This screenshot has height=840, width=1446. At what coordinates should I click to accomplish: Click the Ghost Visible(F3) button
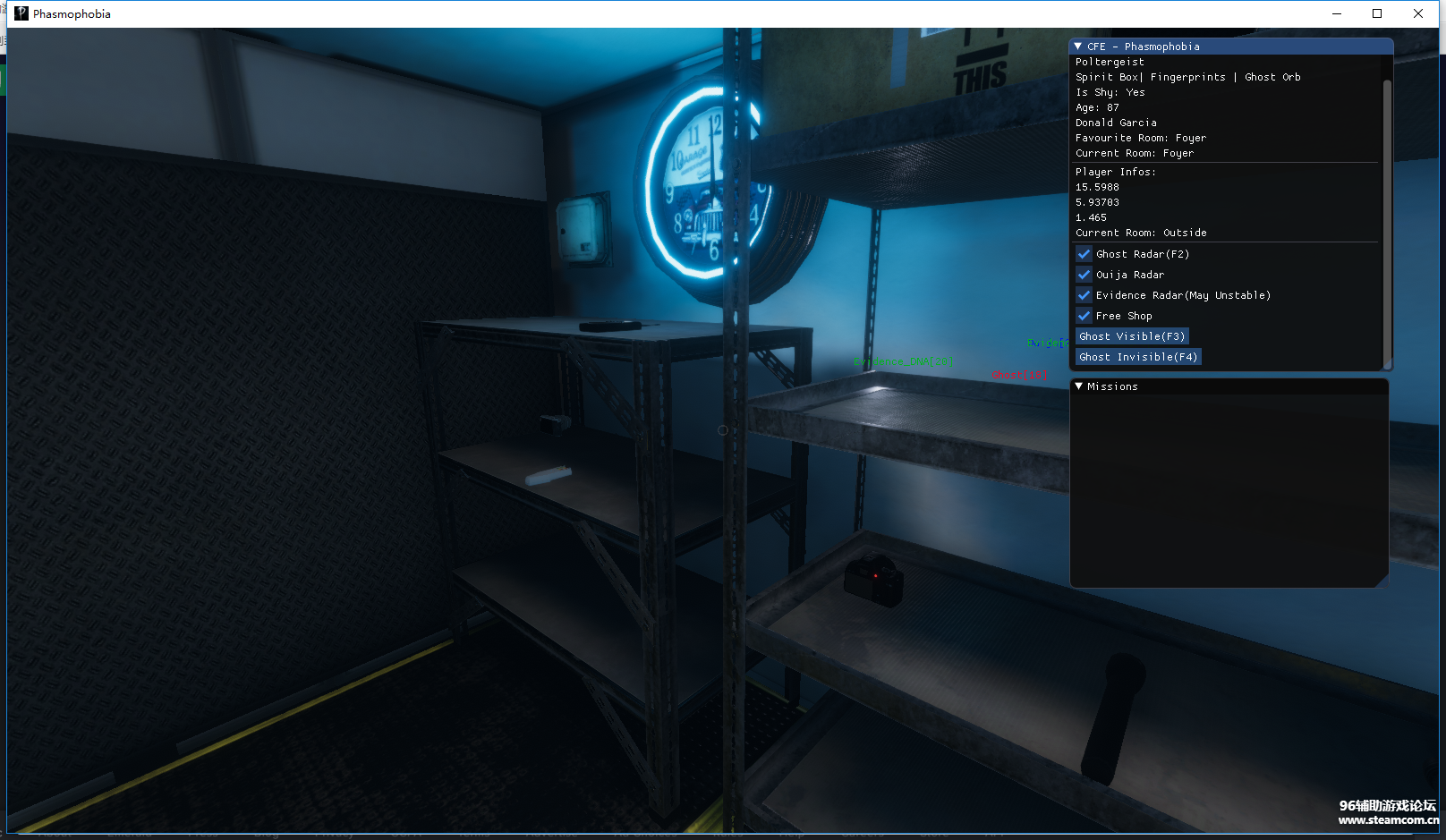click(x=1132, y=336)
